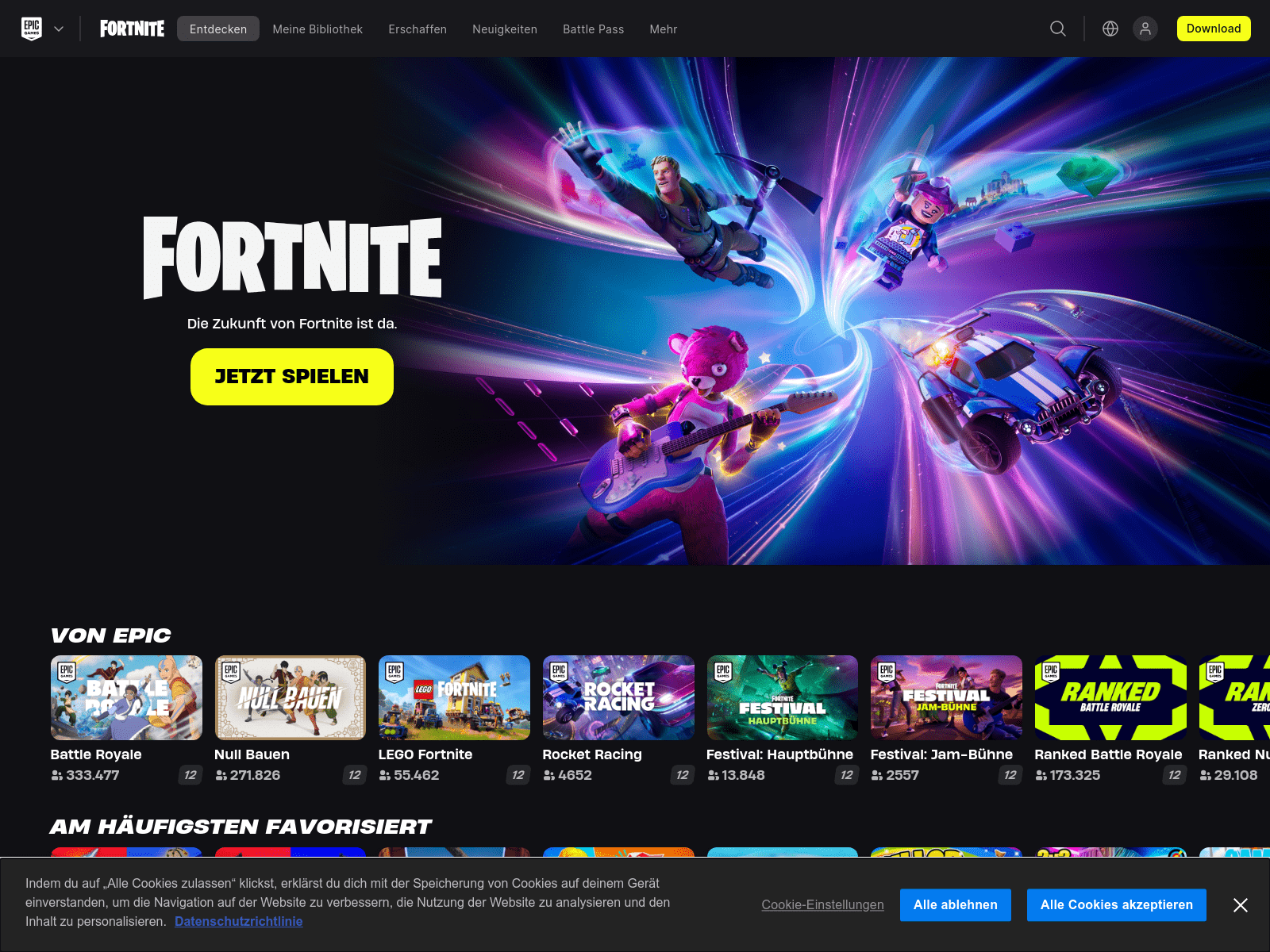Click age rating 12 badge of Ranked Battle Royale
Screen dimensions: 1270x952
[1174, 775]
